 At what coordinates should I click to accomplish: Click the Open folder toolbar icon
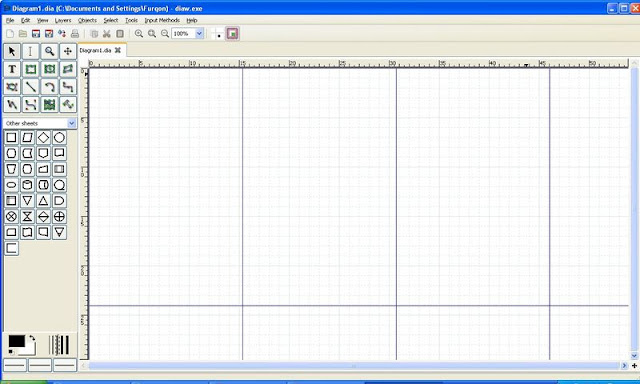click(23, 33)
